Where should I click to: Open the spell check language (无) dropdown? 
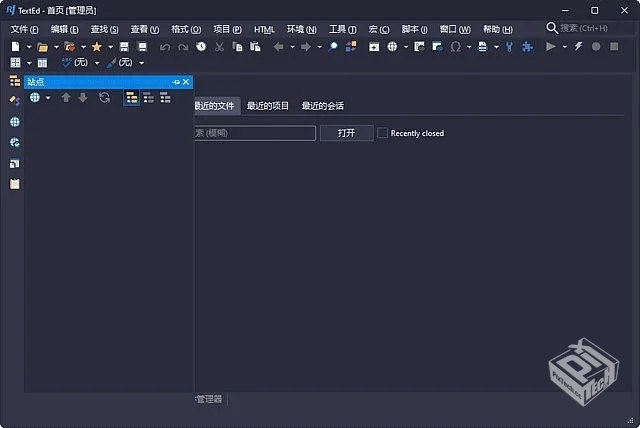pyautogui.click(x=97, y=63)
